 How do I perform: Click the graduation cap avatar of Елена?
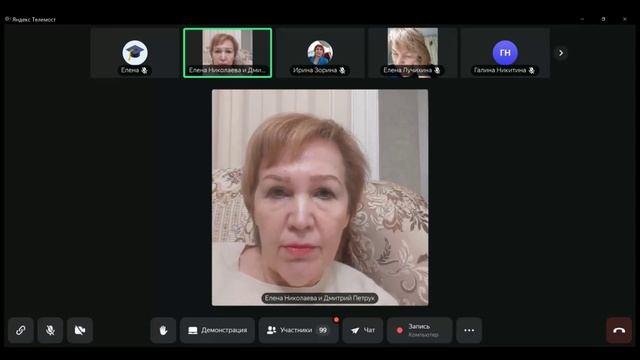click(x=135, y=53)
